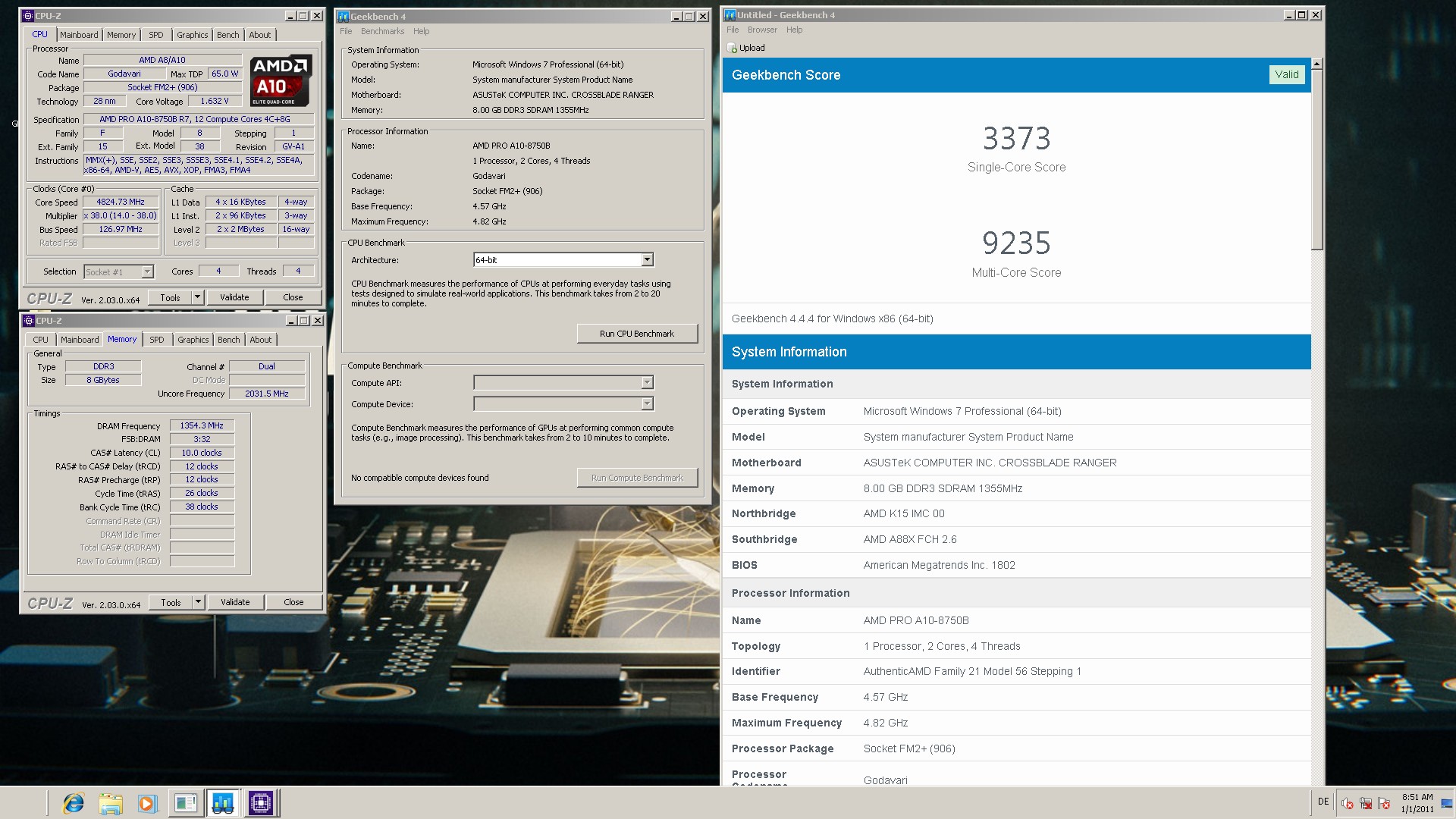The width and height of the screenshot is (1456, 819).
Task: Click the Single-Core Score 3373
Action: point(1016,139)
